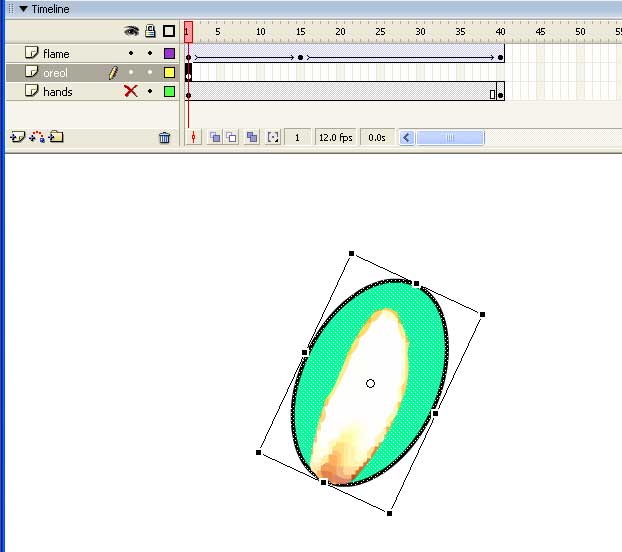
Task: Delete layer using the trash icon
Action: pyautogui.click(x=165, y=138)
